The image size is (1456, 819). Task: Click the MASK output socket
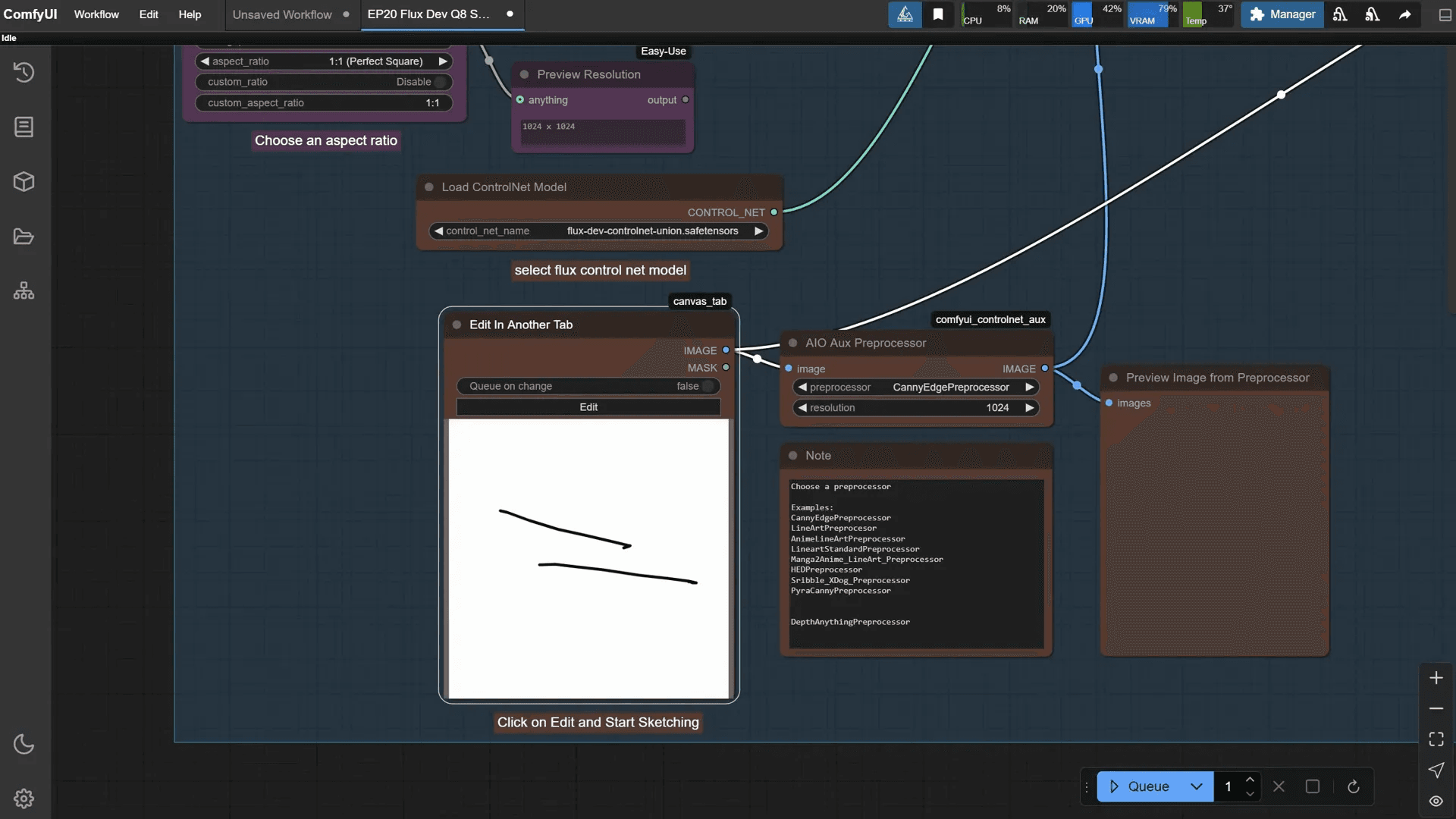click(x=726, y=368)
